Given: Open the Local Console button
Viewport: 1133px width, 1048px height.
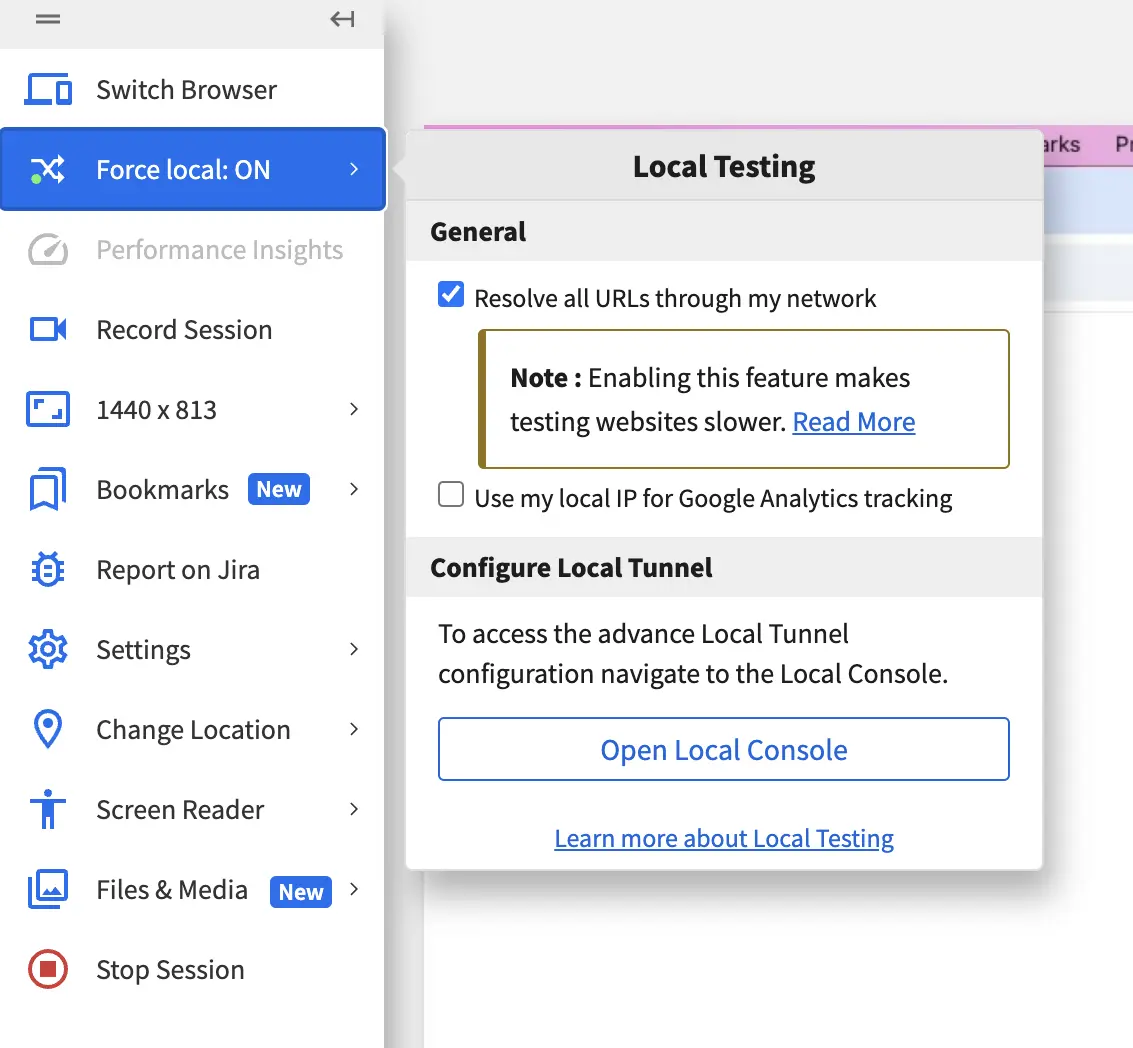Looking at the screenshot, I should (723, 750).
